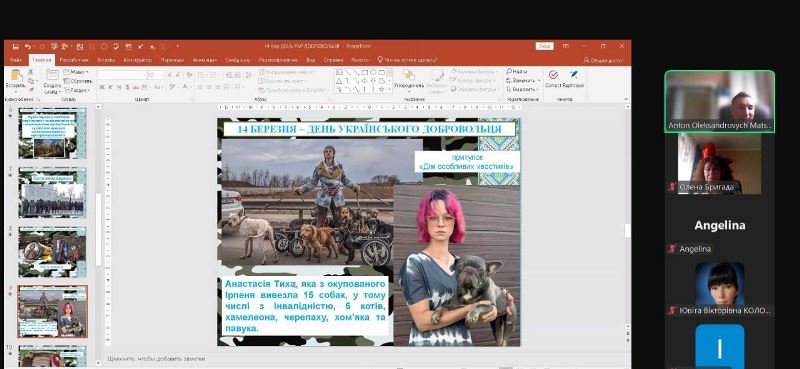The width and height of the screenshot is (800, 369).
Task: Click the Share (Общий доступ) button
Action: 603,60
